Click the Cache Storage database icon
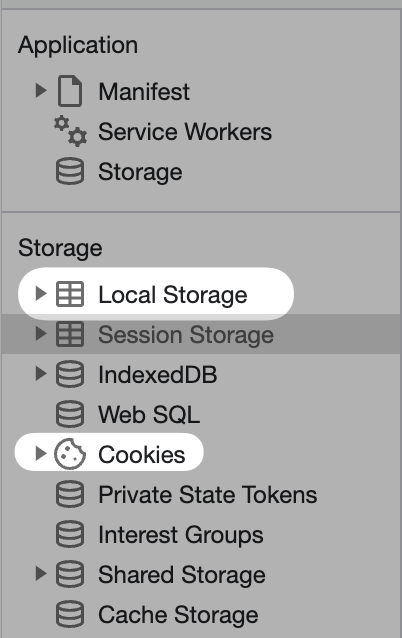The height and width of the screenshot is (638, 402). 70,614
